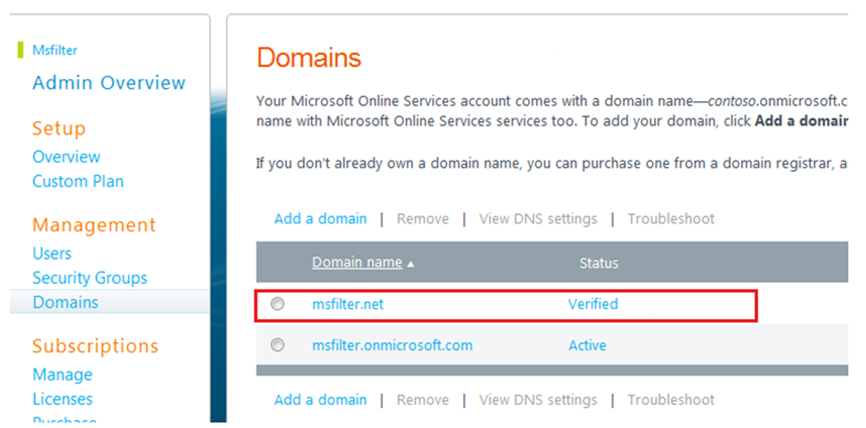Open the msfilter.net domain link
Screen dimensions: 866x428
(x=347, y=304)
